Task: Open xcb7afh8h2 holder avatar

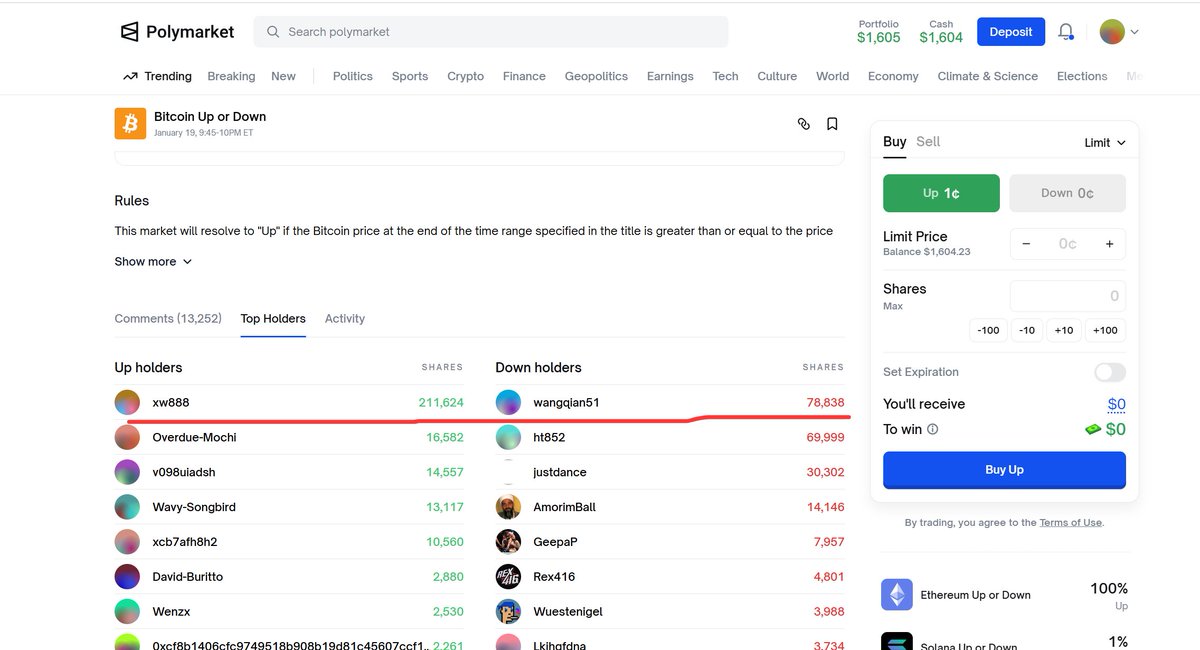Action: 127,542
